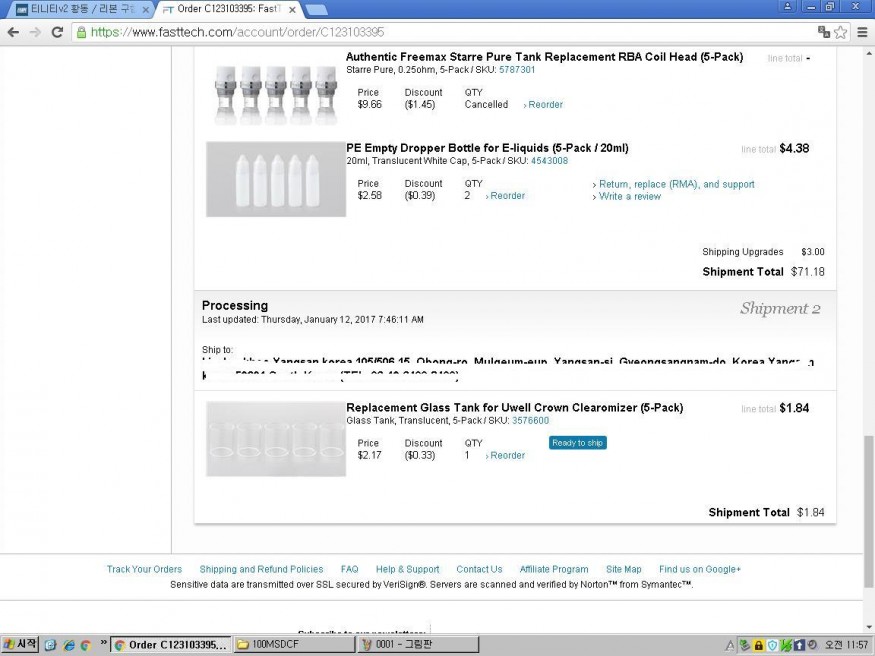Open the PE Empty Dropper Bottle product title
The image size is (875, 656).
click(487, 148)
